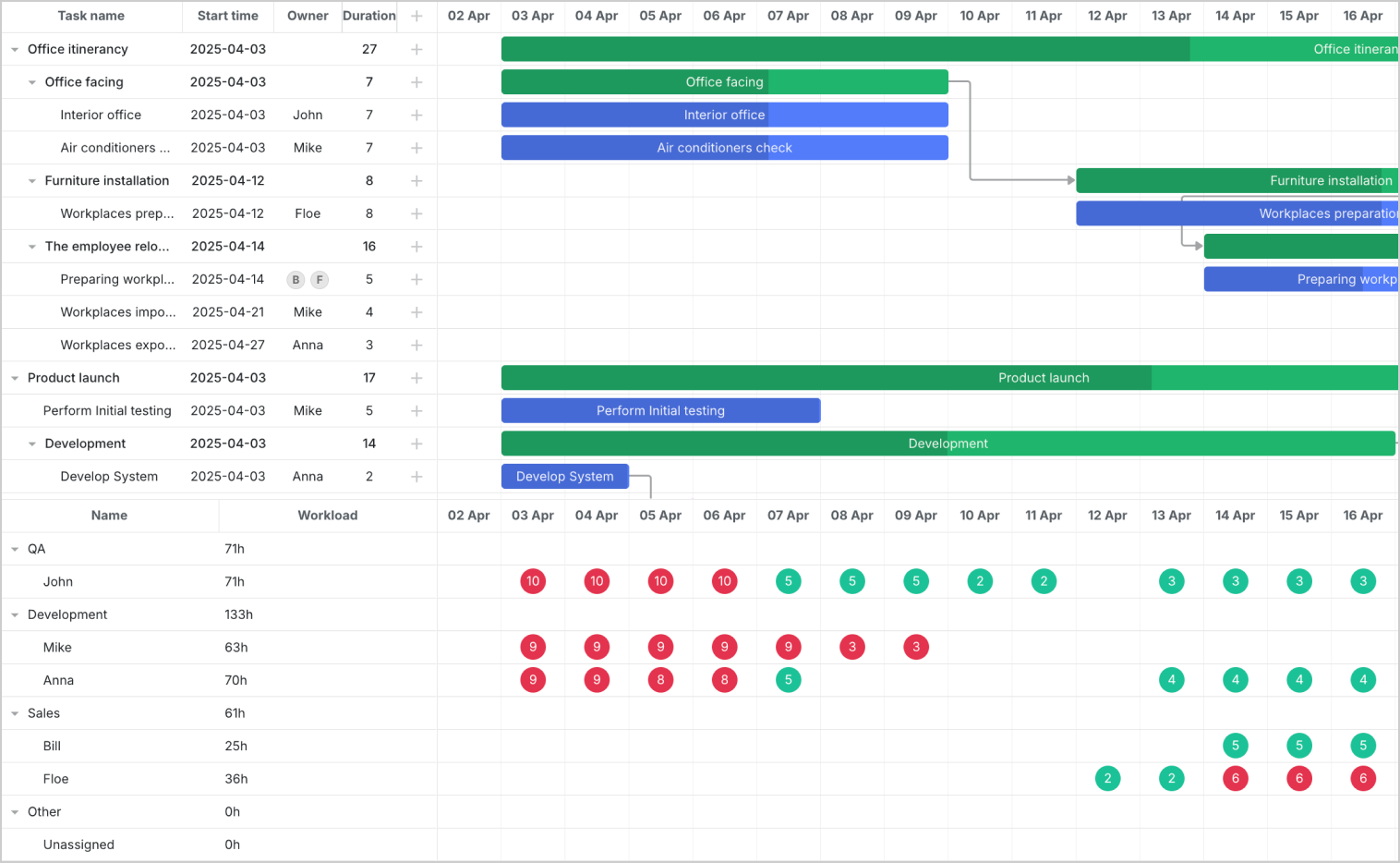
Task: Collapse the QA resource group
Action: point(13,548)
